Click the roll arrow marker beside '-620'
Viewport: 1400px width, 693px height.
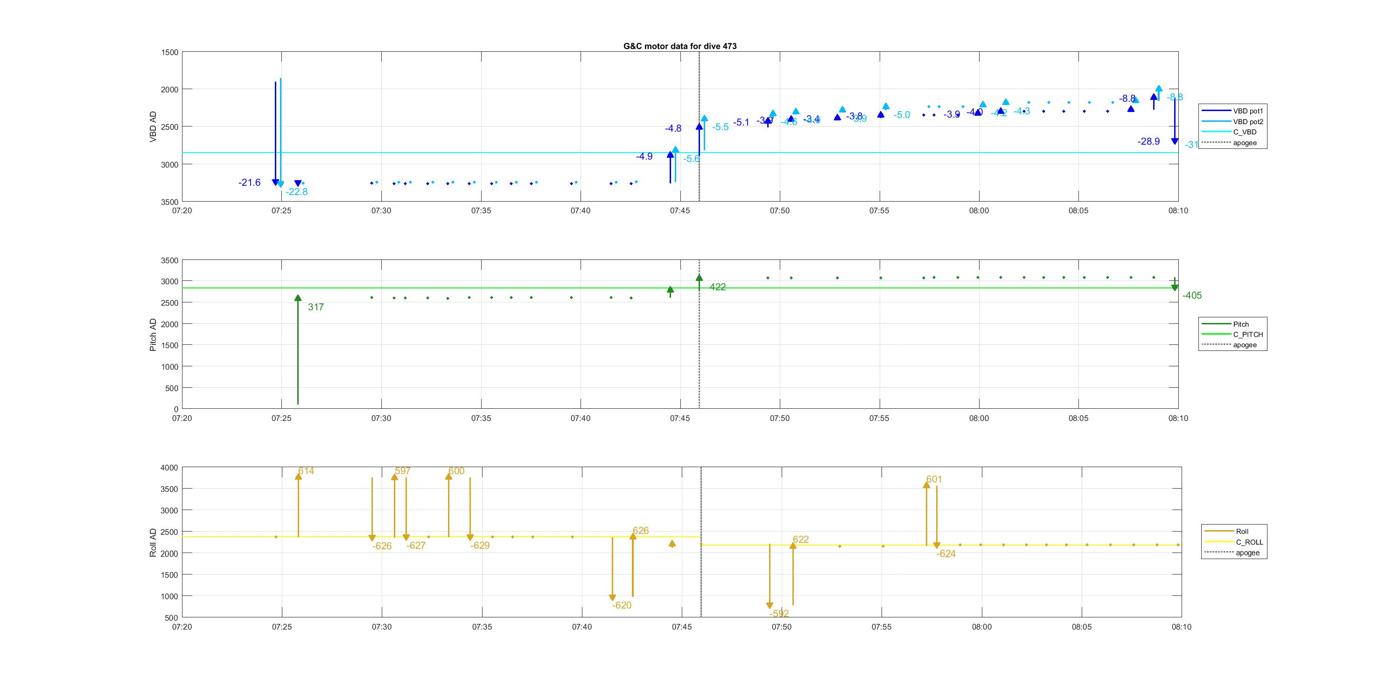tap(613, 598)
